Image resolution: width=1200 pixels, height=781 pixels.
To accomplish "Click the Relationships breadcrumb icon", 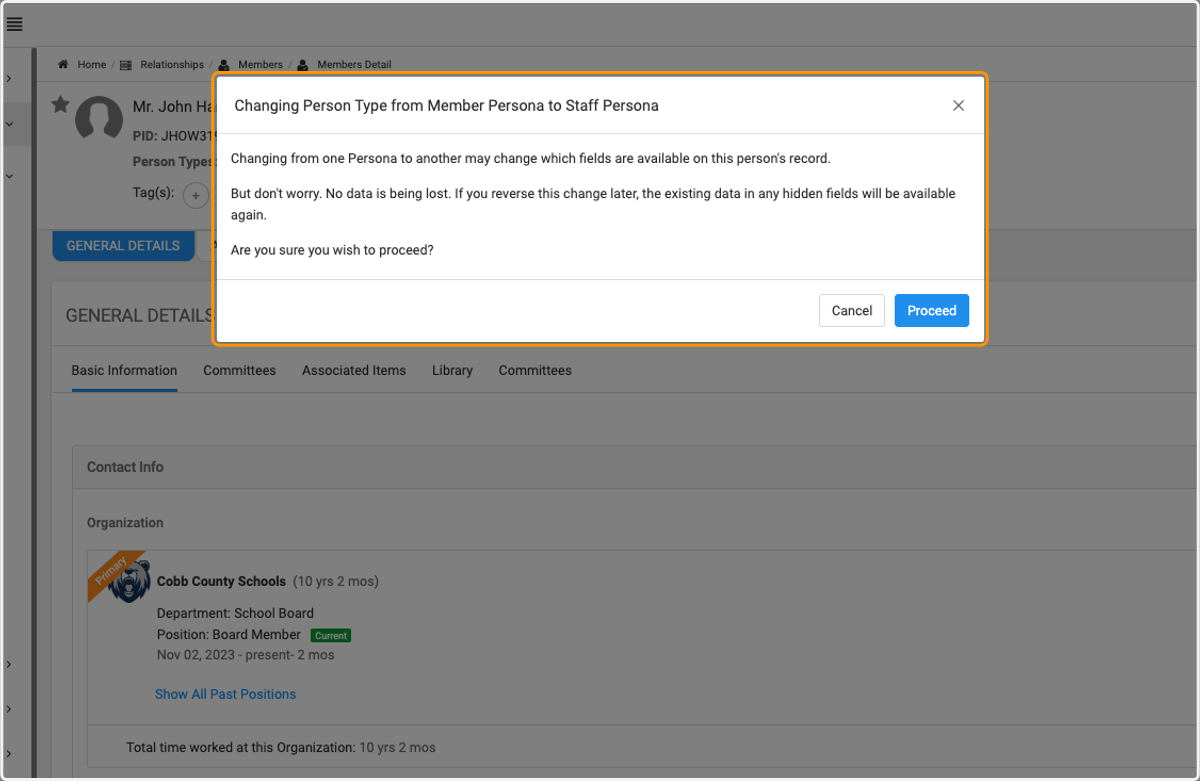I will (x=126, y=65).
